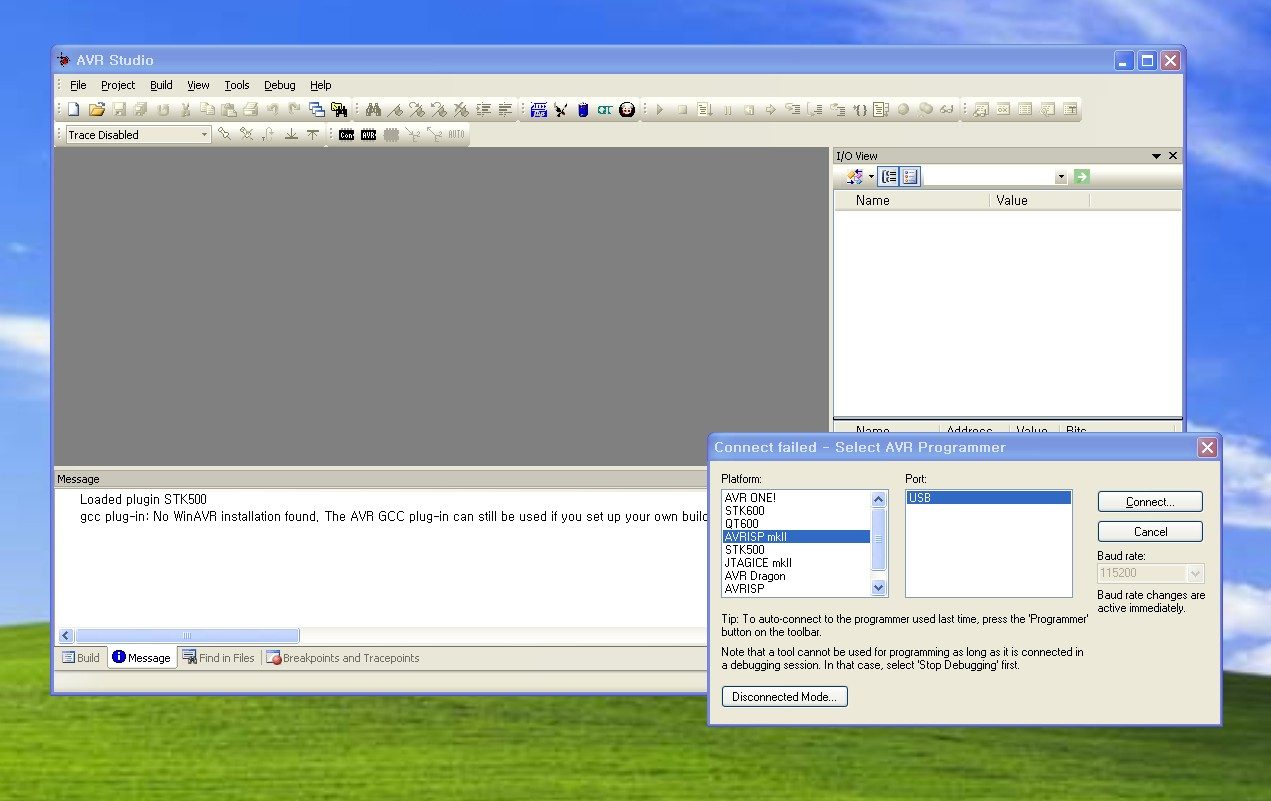
Task: Toggle the I/O View tree view button
Action: click(x=888, y=177)
